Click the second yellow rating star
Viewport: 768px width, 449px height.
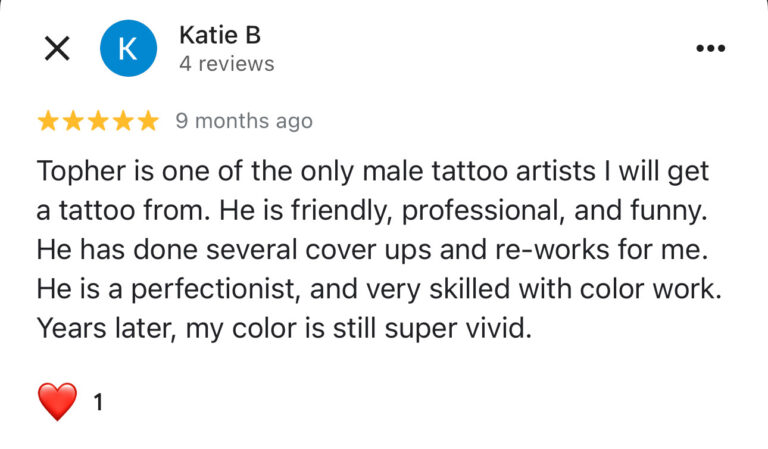pyautogui.click(x=73, y=121)
